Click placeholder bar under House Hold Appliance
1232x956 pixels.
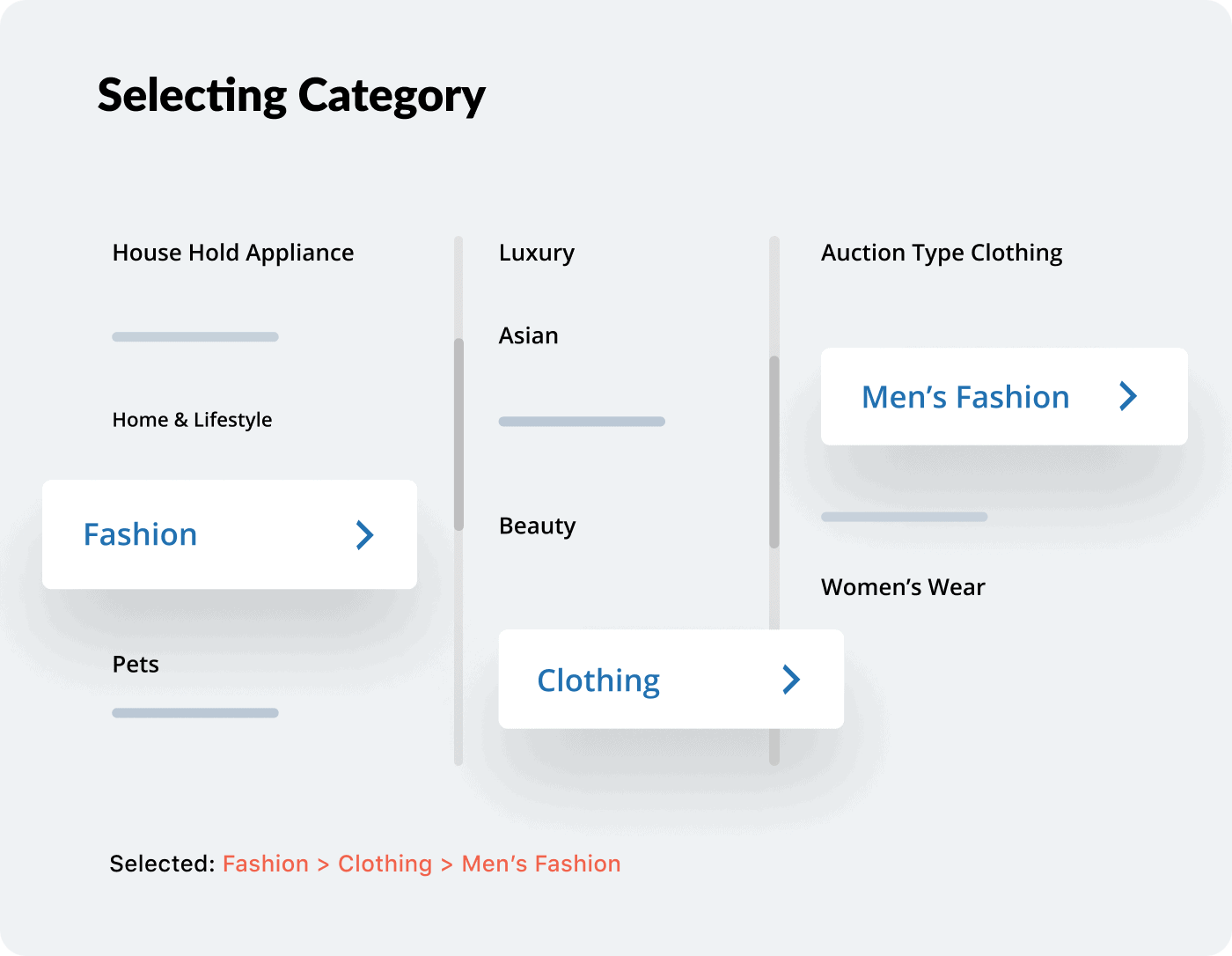(195, 337)
